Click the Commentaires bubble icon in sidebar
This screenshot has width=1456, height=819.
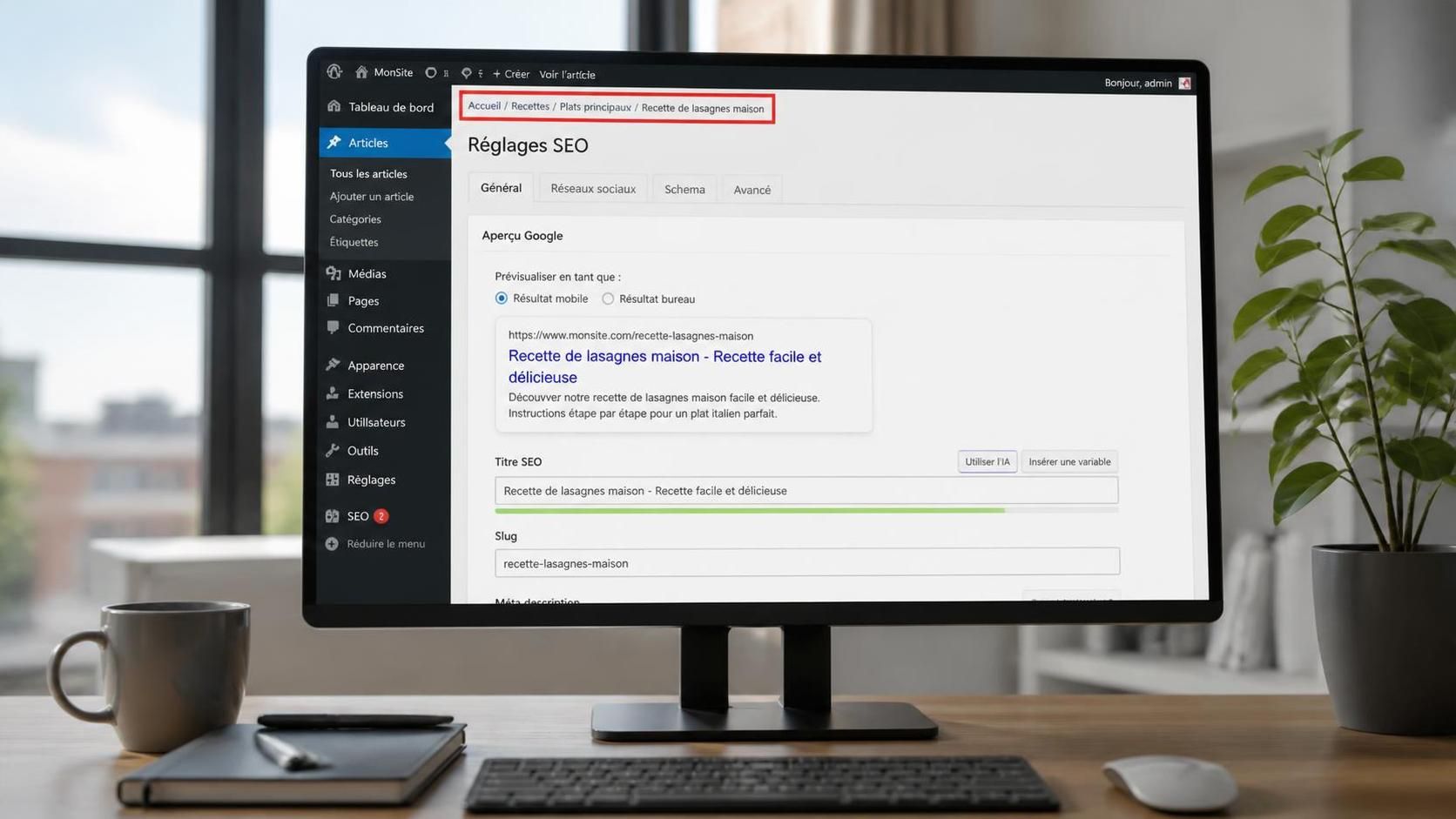[x=333, y=327]
